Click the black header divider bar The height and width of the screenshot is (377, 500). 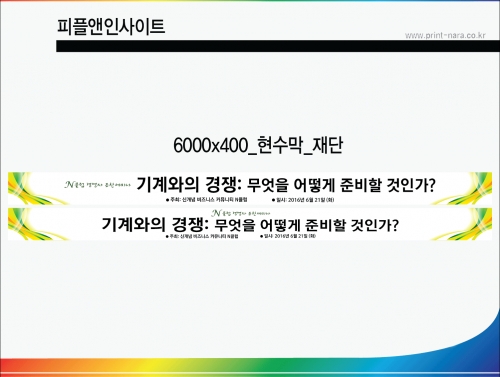(278, 46)
